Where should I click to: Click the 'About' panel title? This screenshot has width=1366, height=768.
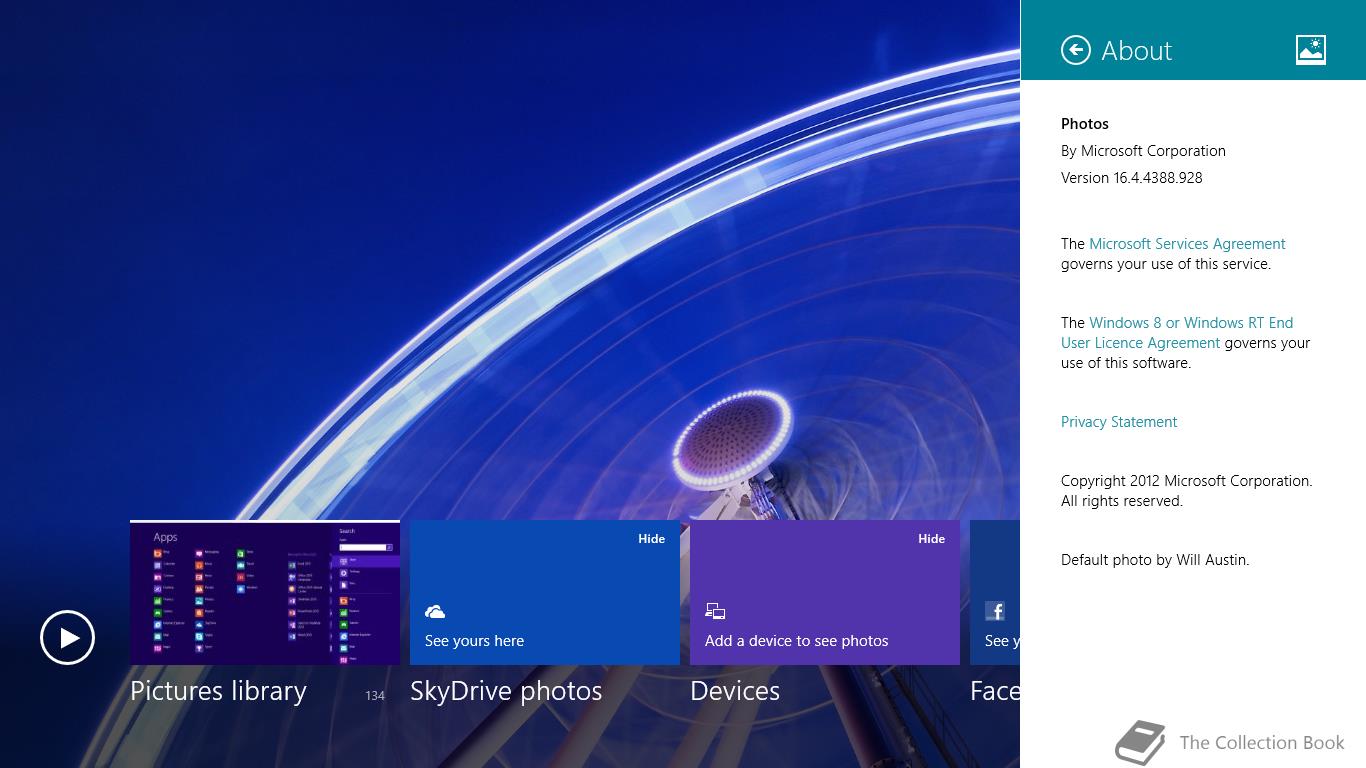1136,51
